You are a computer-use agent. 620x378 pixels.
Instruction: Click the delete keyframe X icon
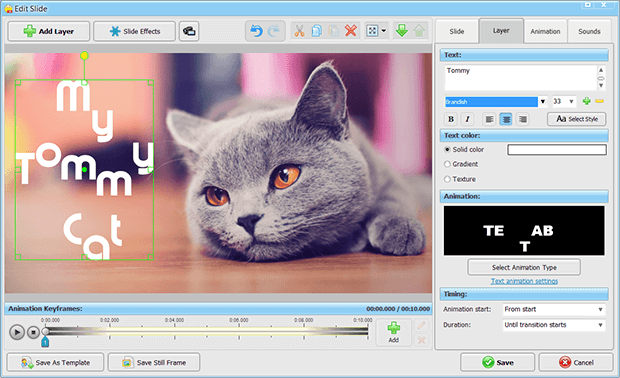pyautogui.click(x=422, y=340)
